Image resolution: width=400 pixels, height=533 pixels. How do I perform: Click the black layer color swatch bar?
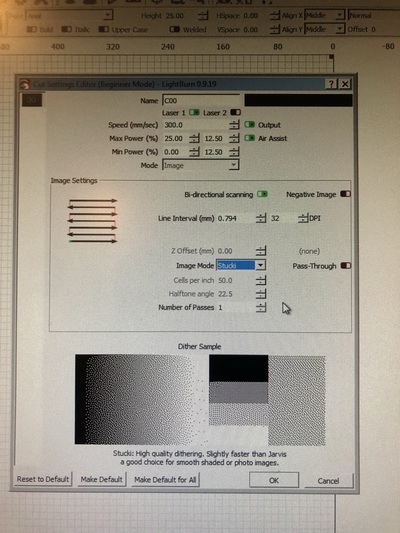tap(298, 100)
